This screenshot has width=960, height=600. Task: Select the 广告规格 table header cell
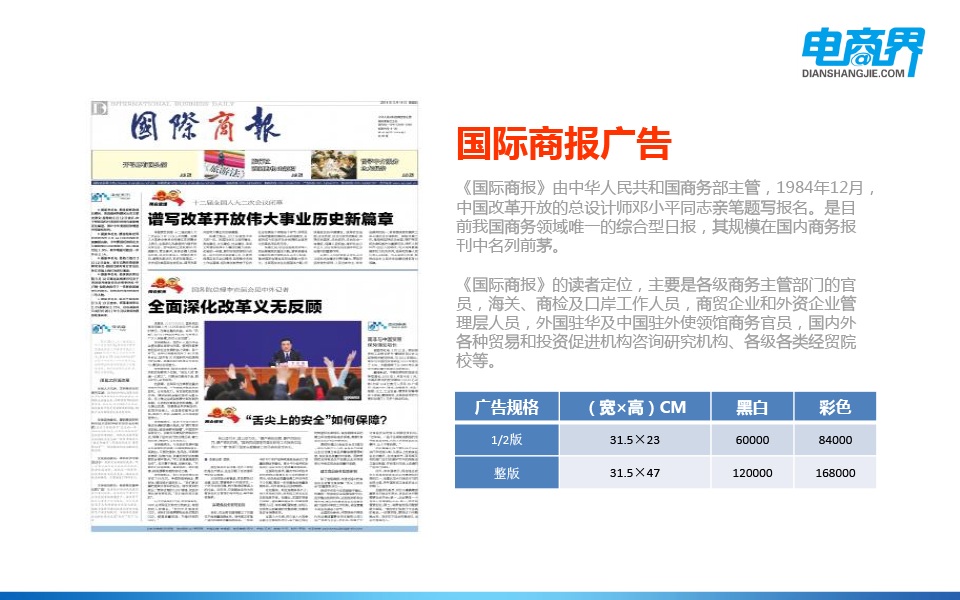coord(507,407)
